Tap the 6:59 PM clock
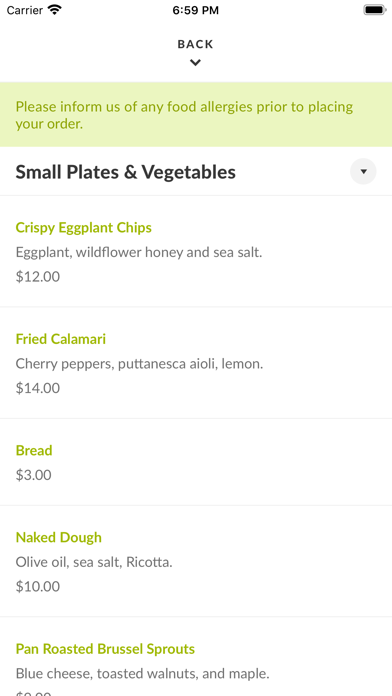 (195, 10)
